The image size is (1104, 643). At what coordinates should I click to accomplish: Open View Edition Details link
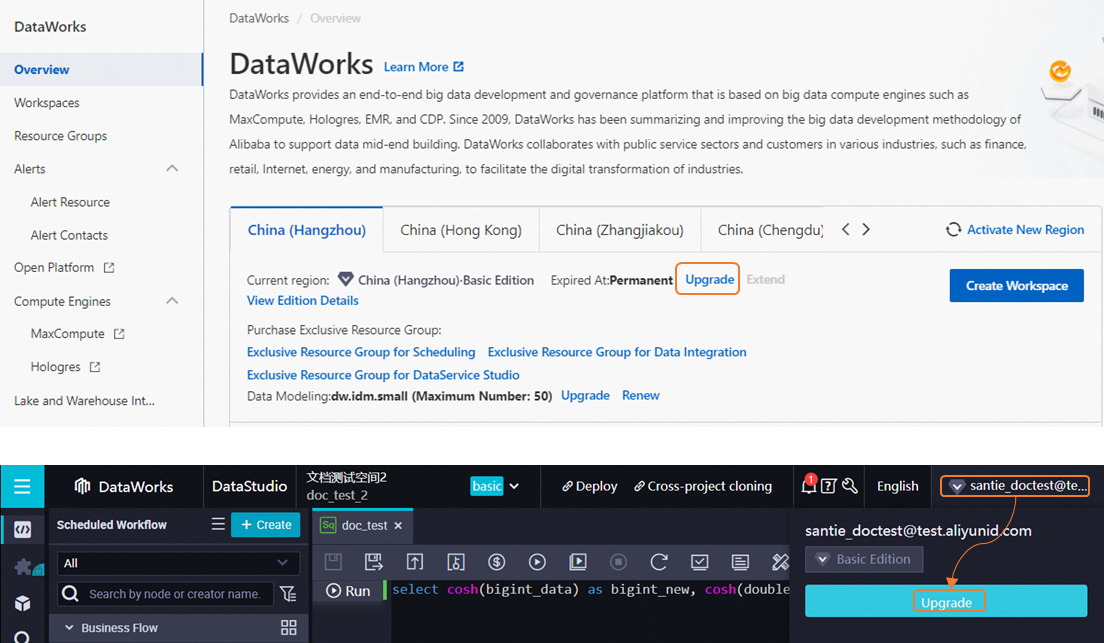[x=303, y=301]
